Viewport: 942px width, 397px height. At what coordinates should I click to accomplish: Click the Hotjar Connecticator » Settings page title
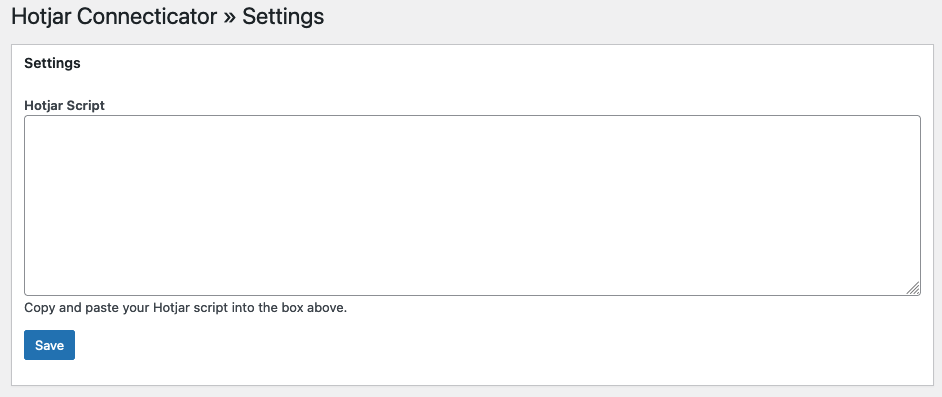168,17
